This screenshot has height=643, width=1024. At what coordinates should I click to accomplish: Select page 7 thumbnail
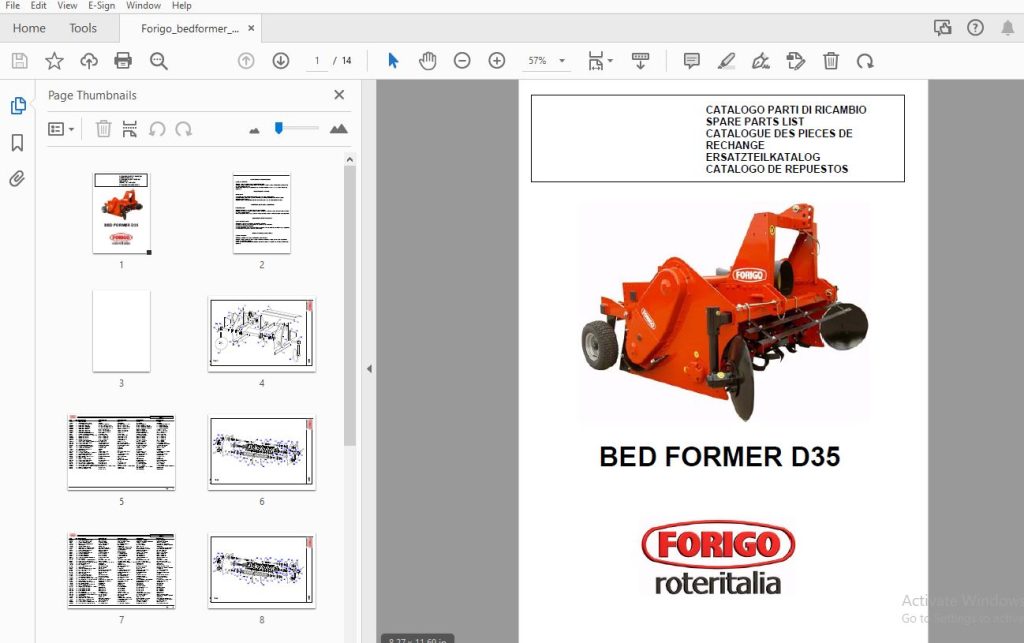point(121,571)
